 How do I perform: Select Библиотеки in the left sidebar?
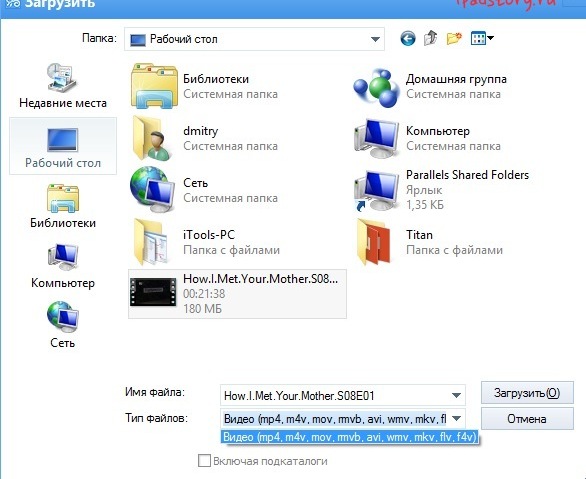tap(63, 206)
